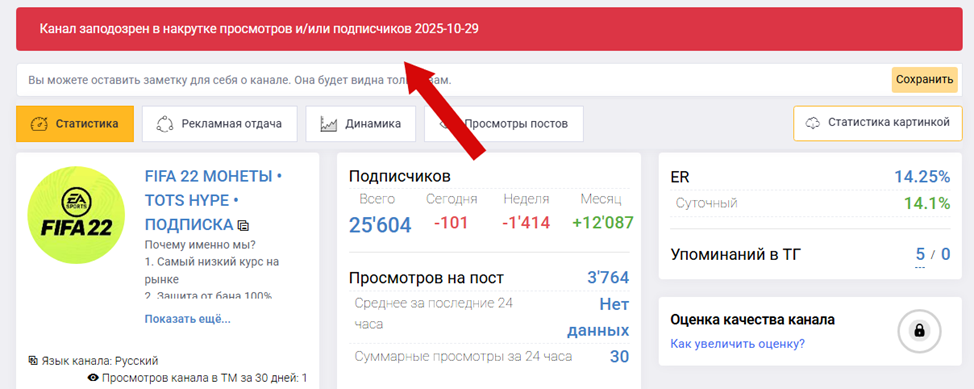Expand description with Показать ещё
Screen dimensions: 974x389
click(x=188, y=319)
